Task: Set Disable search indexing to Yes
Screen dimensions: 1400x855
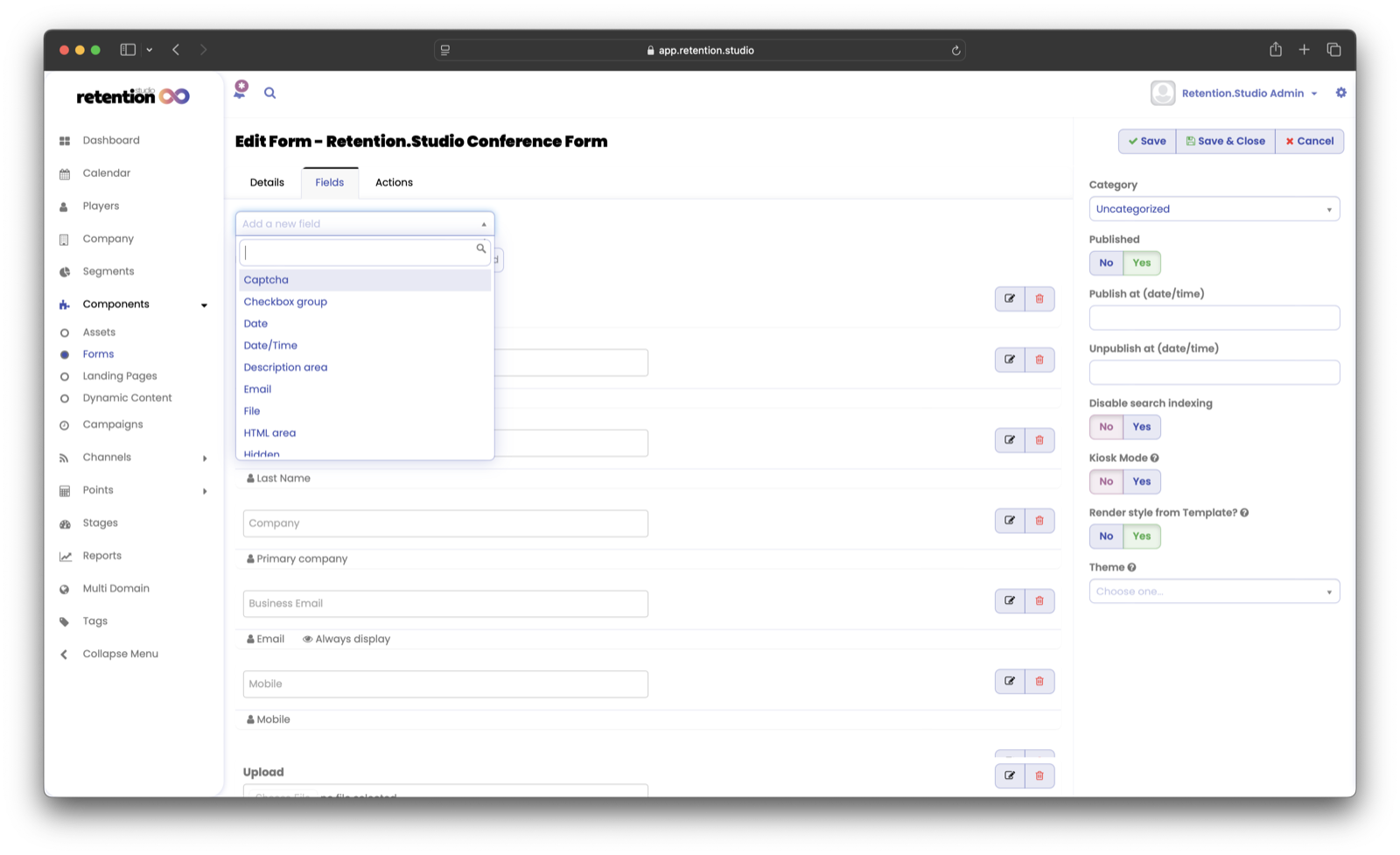Action: click(x=1142, y=427)
